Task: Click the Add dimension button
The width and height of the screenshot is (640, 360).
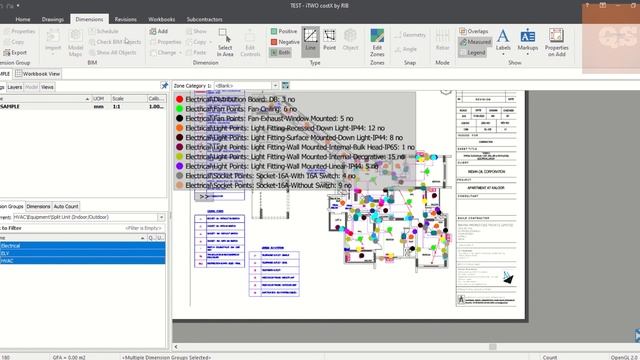Action: point(159,31)
